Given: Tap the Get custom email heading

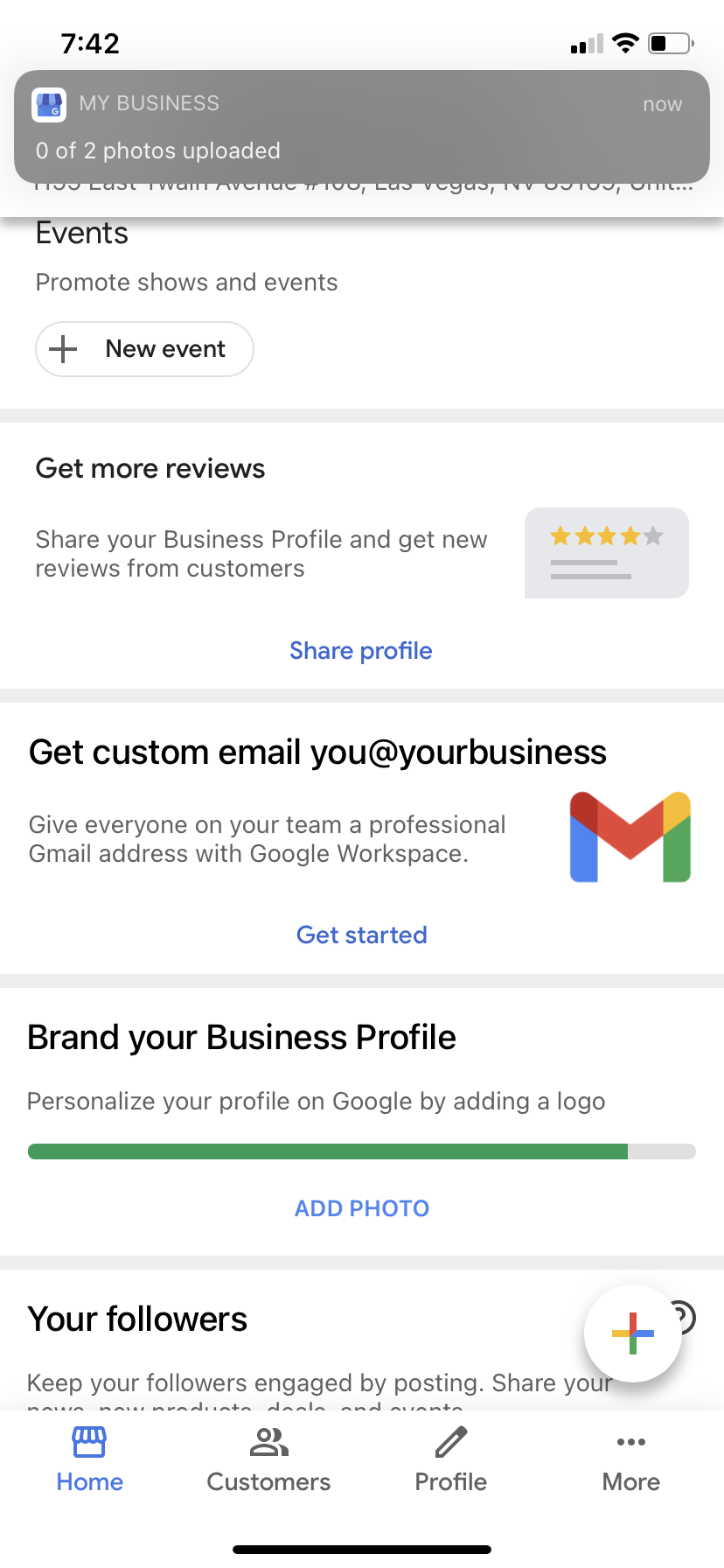Looking at the screenshot, I should [317, 752].
